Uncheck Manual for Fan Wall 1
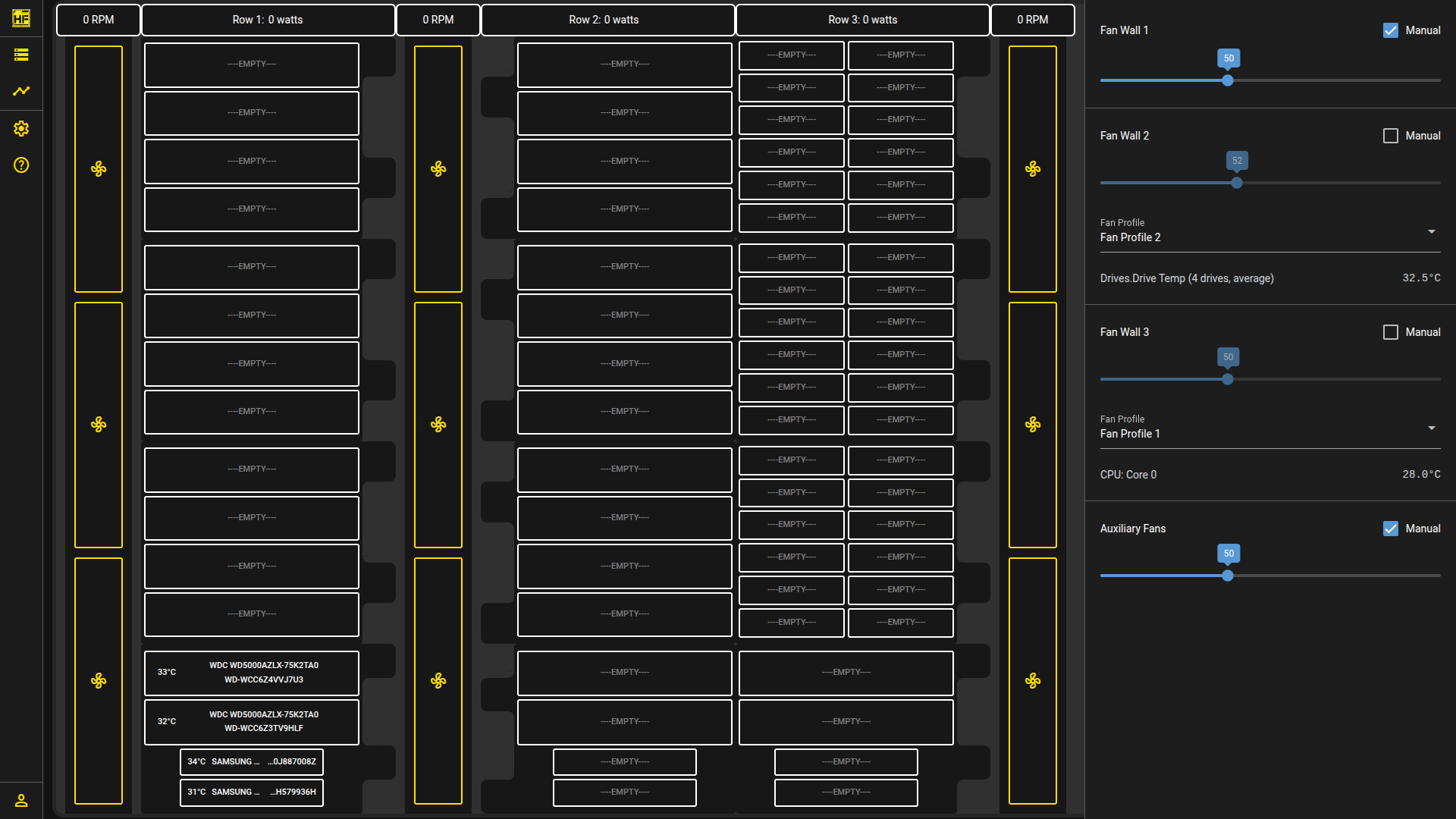The width and height of the screenshot is (1456, 819). point(1391,30)
